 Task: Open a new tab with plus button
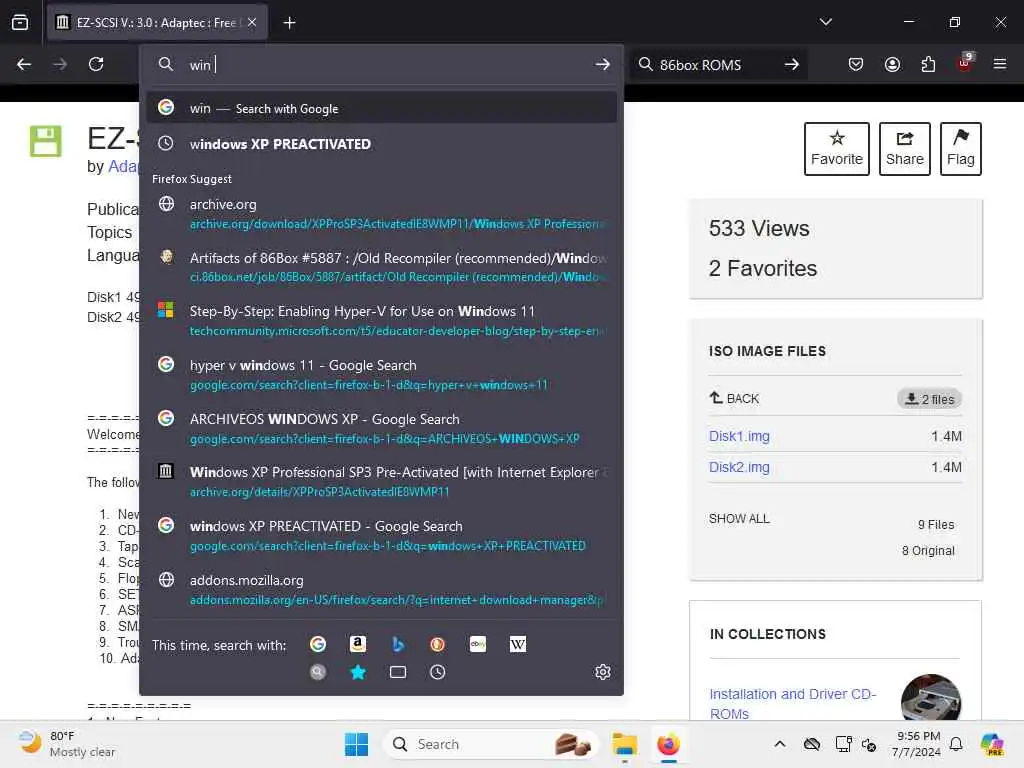tap(289, 22)
